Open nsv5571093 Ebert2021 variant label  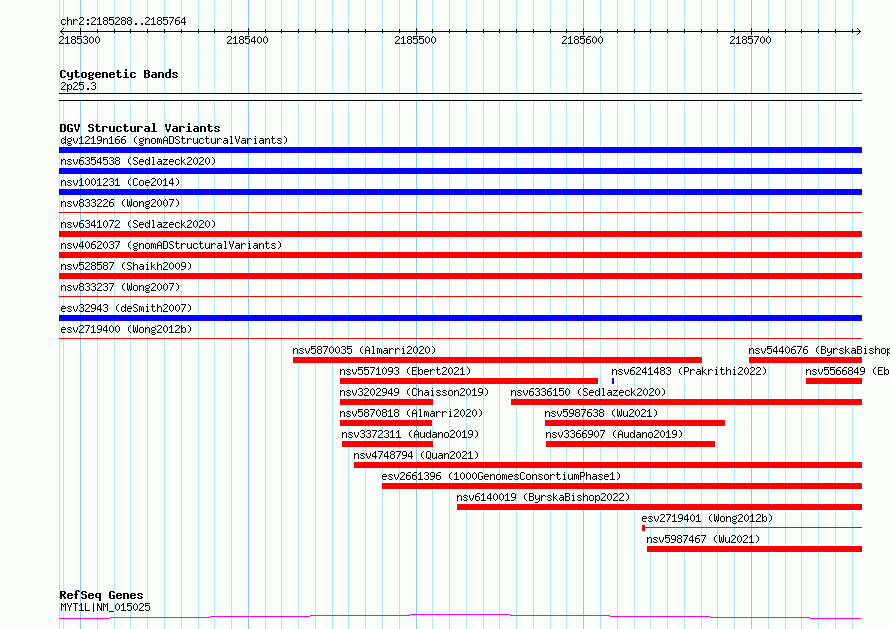[405, 371]
